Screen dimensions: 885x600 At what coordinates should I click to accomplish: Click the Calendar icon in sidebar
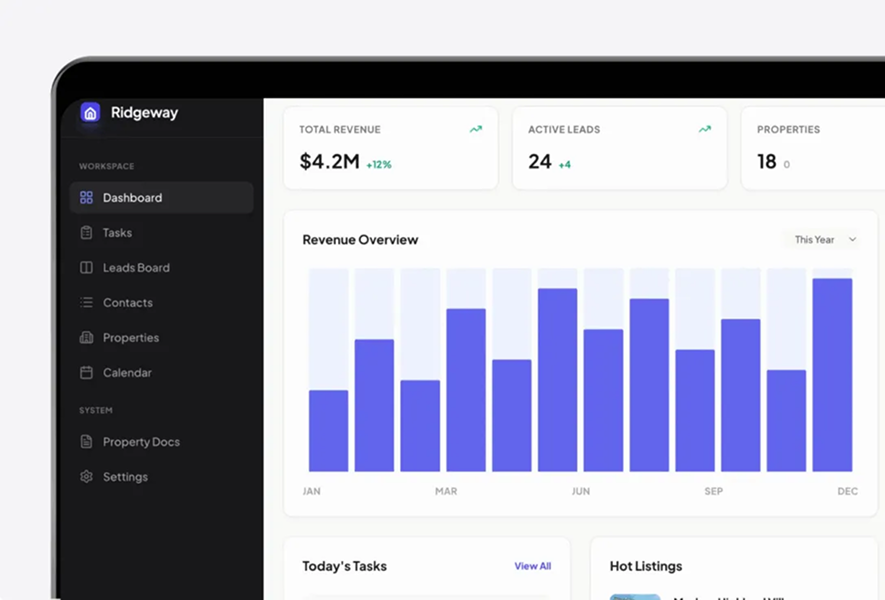pos(86,373)
